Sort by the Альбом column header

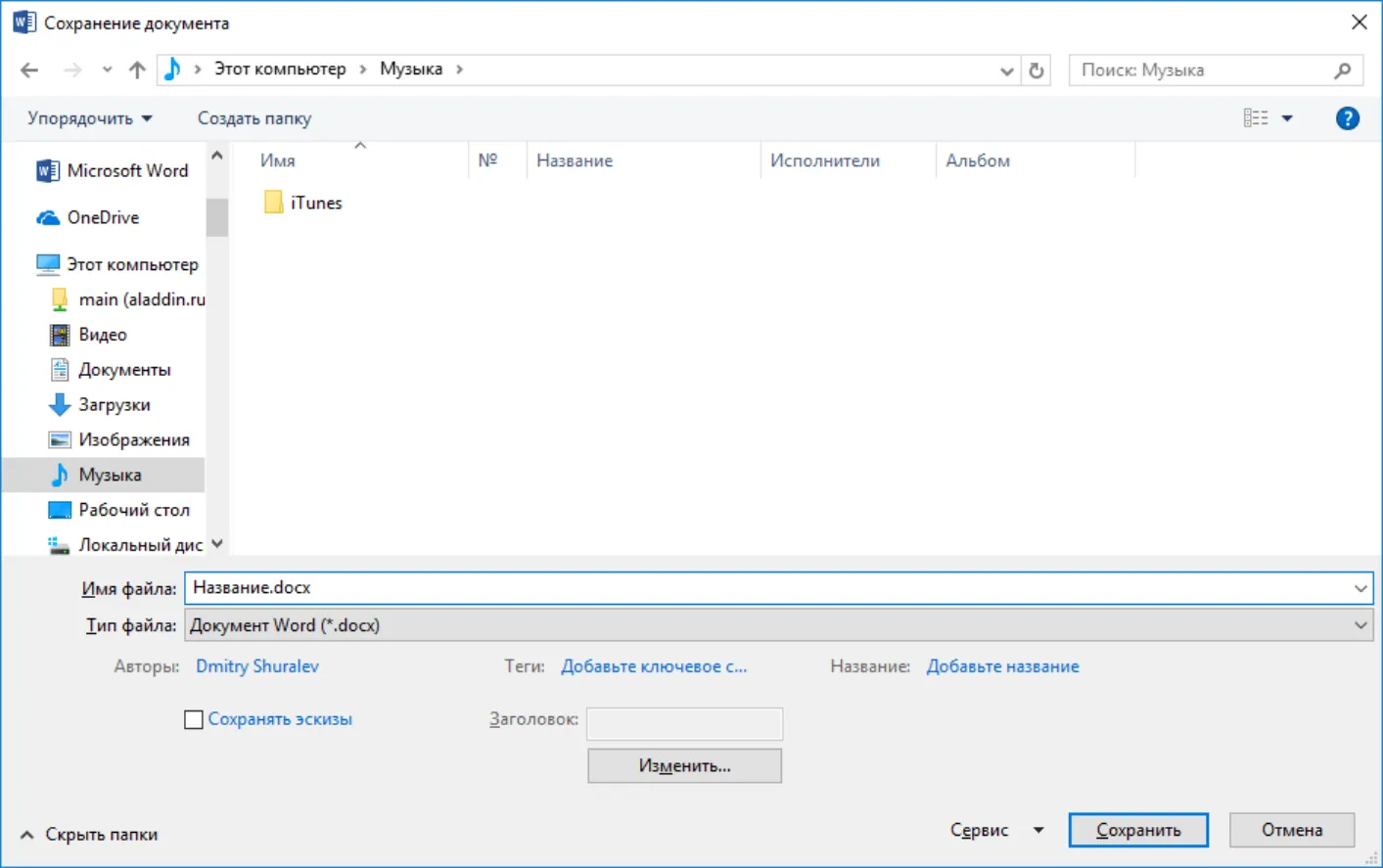coord(978,160)
